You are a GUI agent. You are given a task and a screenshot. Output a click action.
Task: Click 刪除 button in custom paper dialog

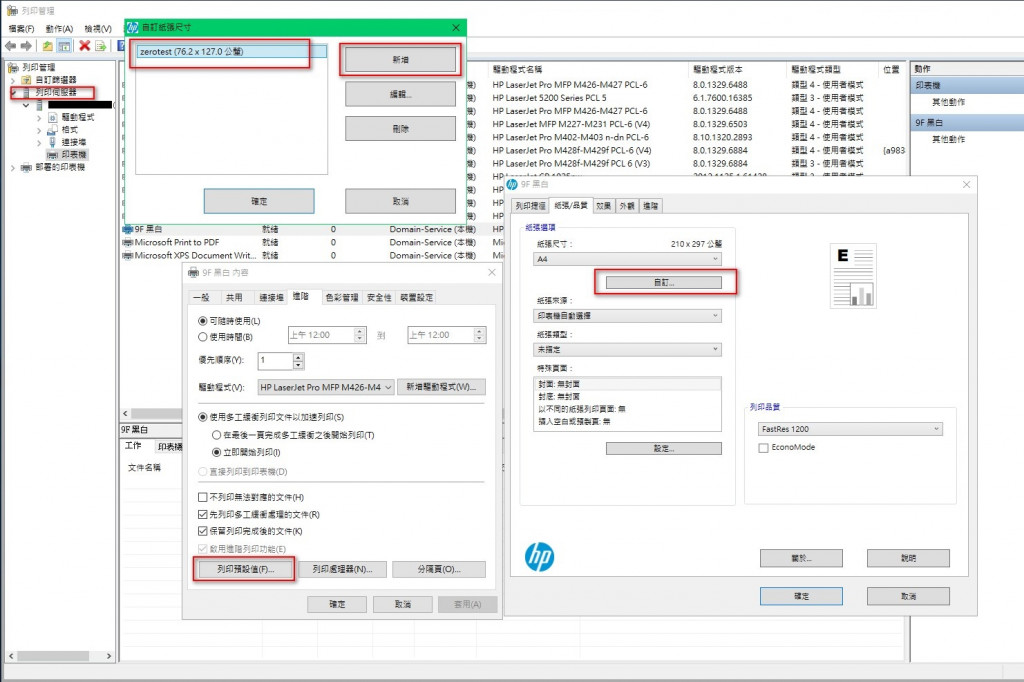(x=400, y=129)
